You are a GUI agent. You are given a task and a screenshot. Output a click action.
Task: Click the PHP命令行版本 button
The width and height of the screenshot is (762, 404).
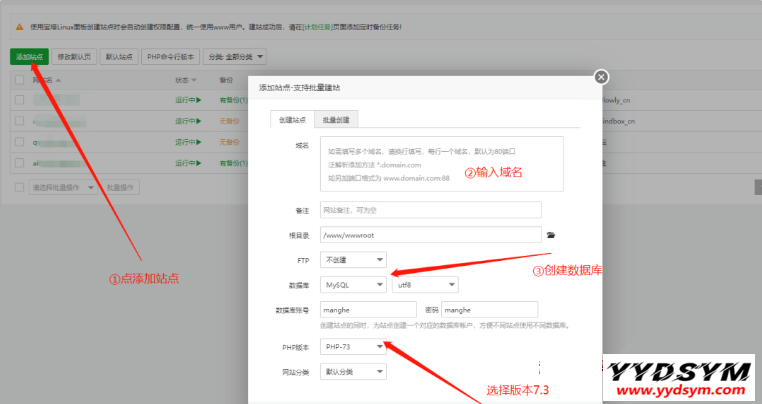pyautogui.click(x=171, y=57)
